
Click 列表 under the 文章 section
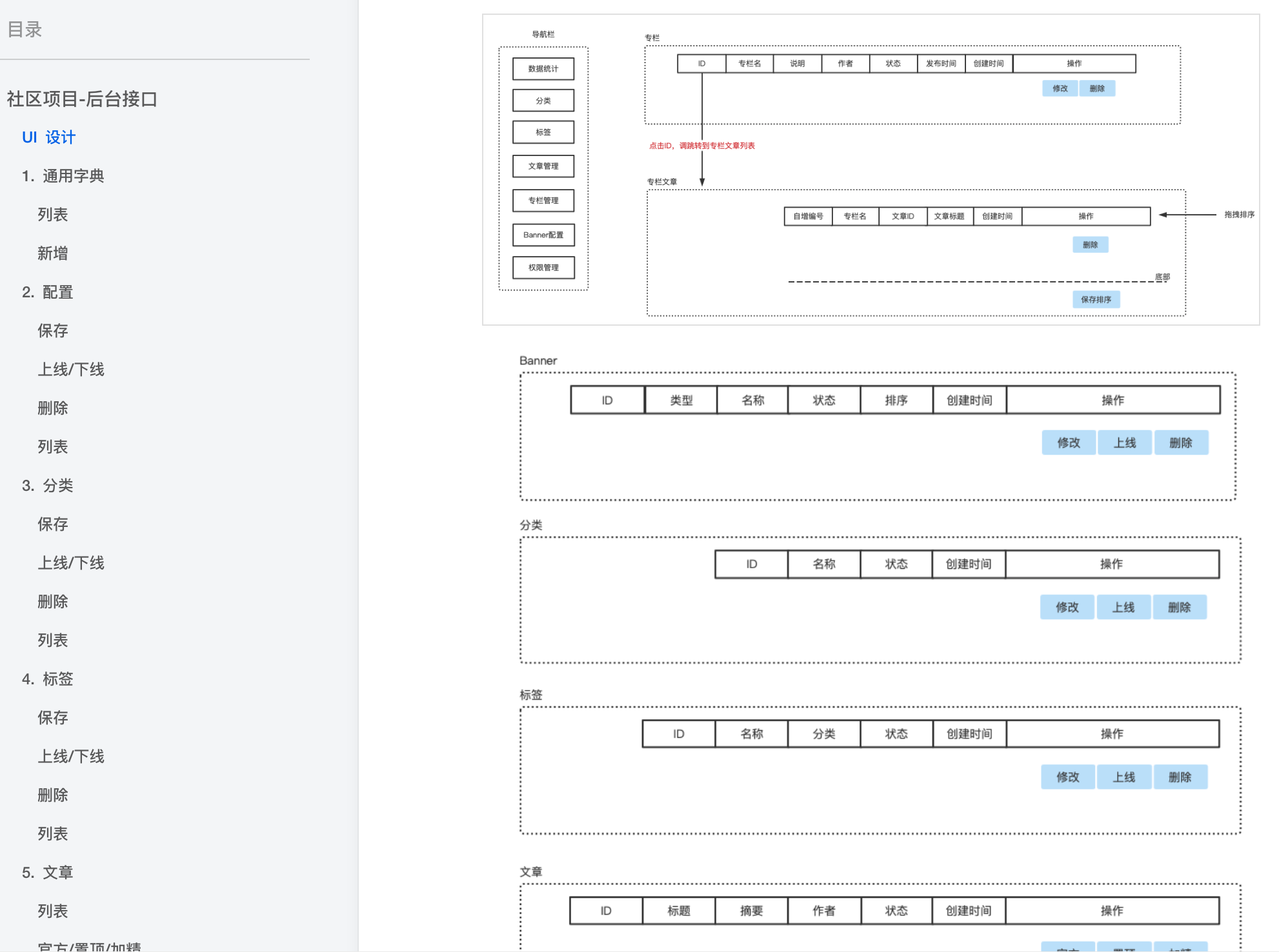pos(52,911)
